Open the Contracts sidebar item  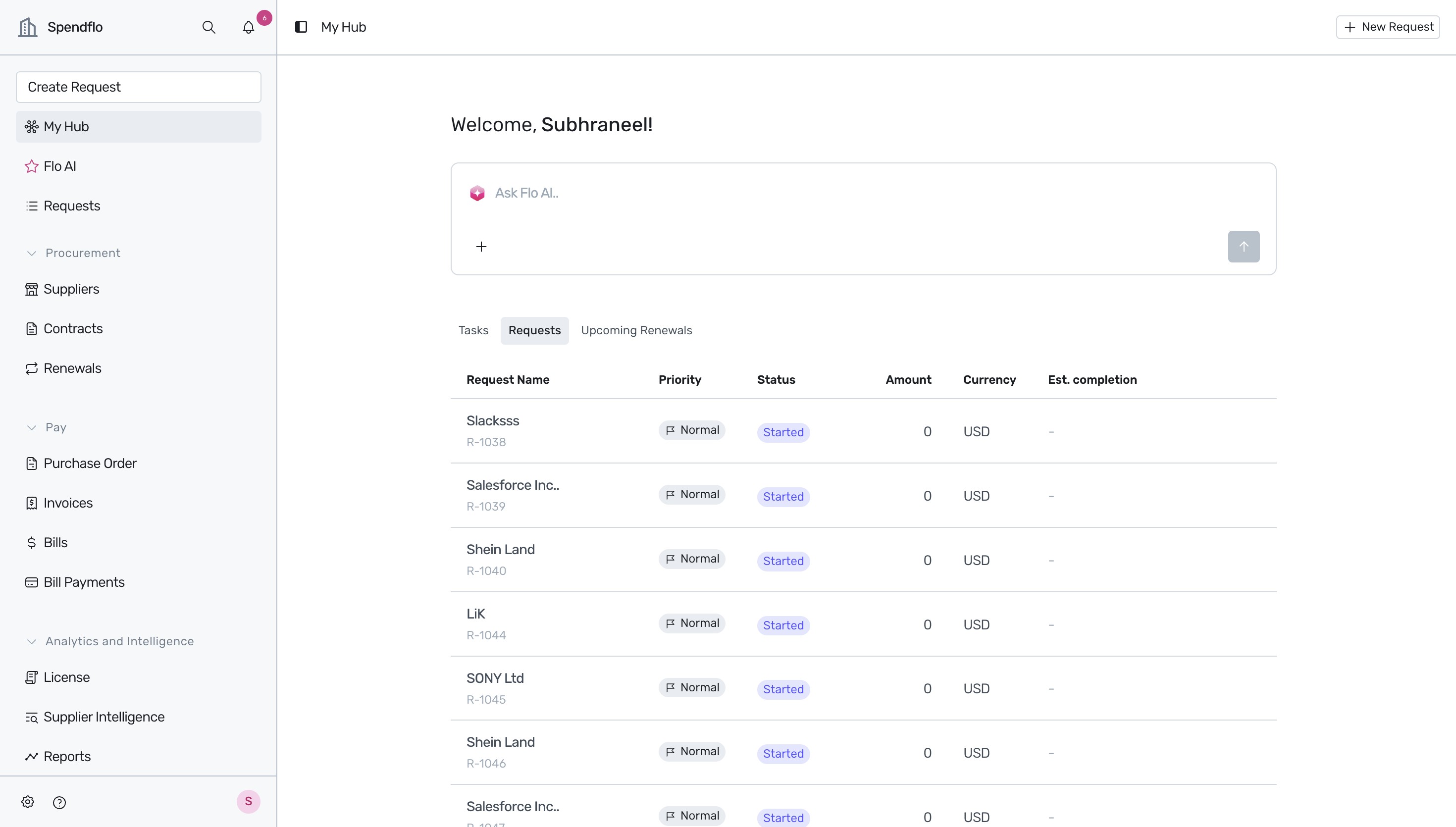tap(139, 329)
